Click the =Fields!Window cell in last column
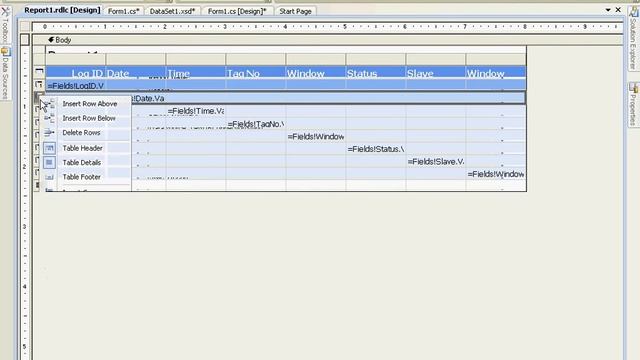 point(496,174)
